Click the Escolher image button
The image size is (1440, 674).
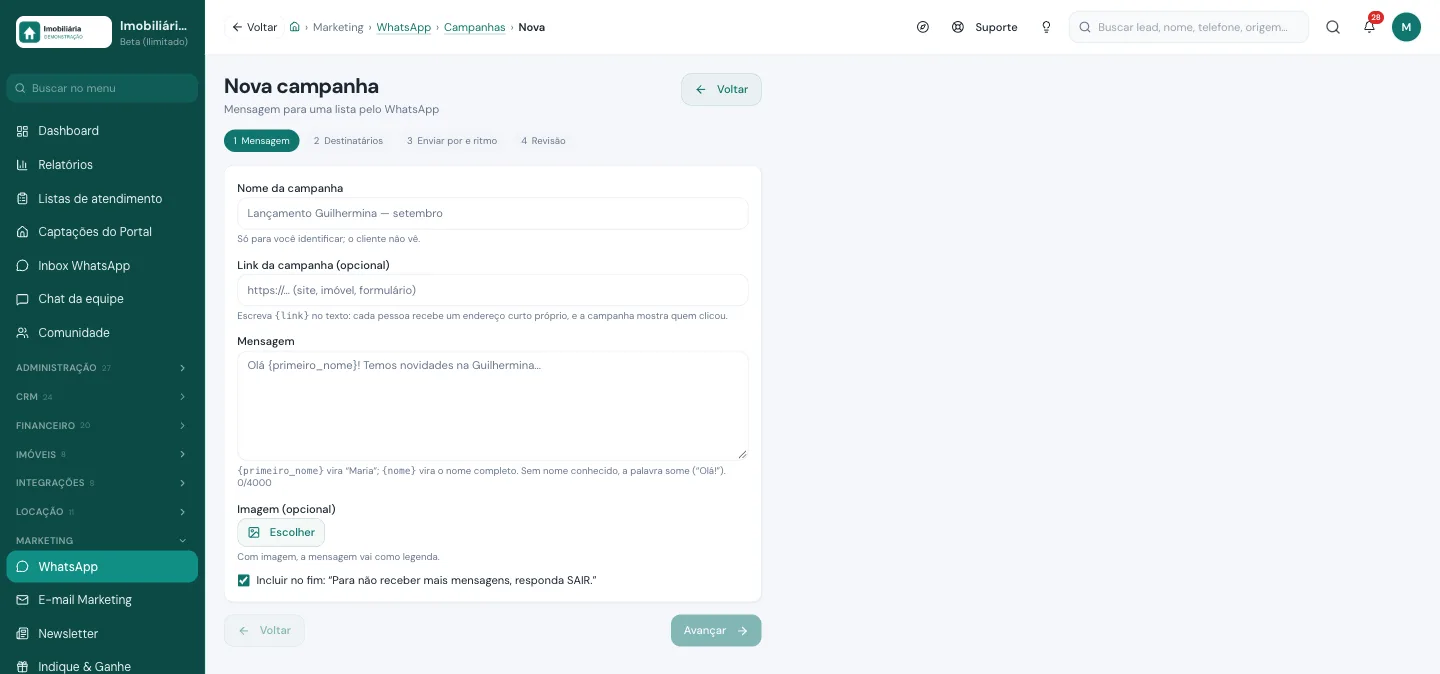(x=281, y=532)
